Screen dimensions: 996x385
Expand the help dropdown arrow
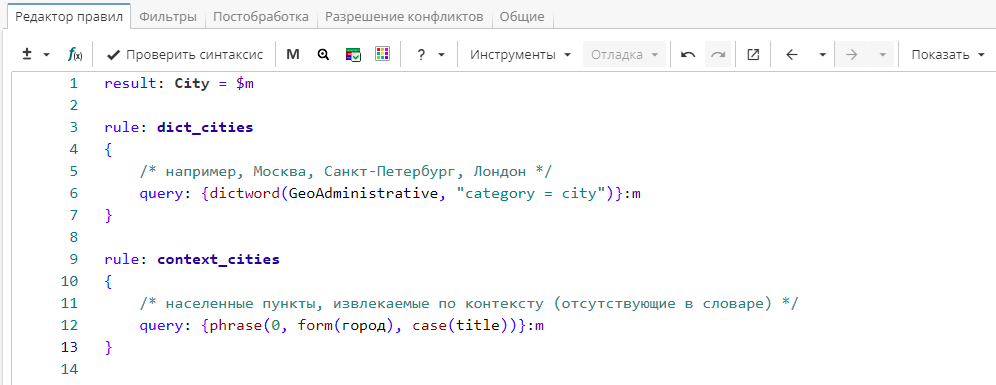click(x=442, y=55)
